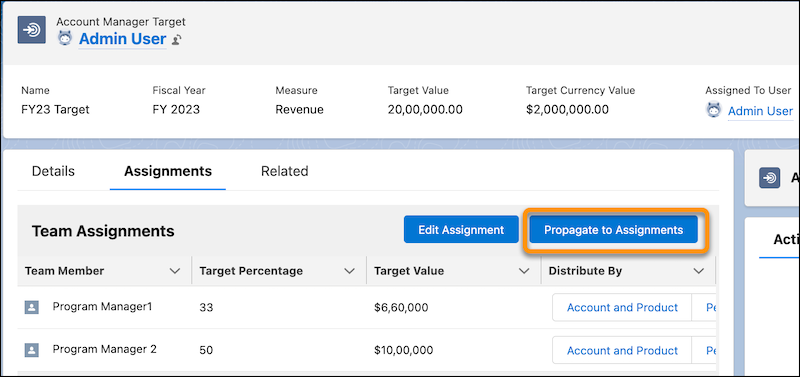Open the Related tab
800x377 pixels.
pos(284,171)
